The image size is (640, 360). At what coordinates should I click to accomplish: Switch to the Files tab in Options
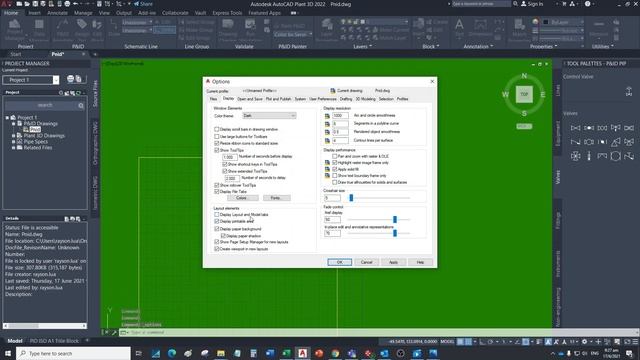[213, 99]
